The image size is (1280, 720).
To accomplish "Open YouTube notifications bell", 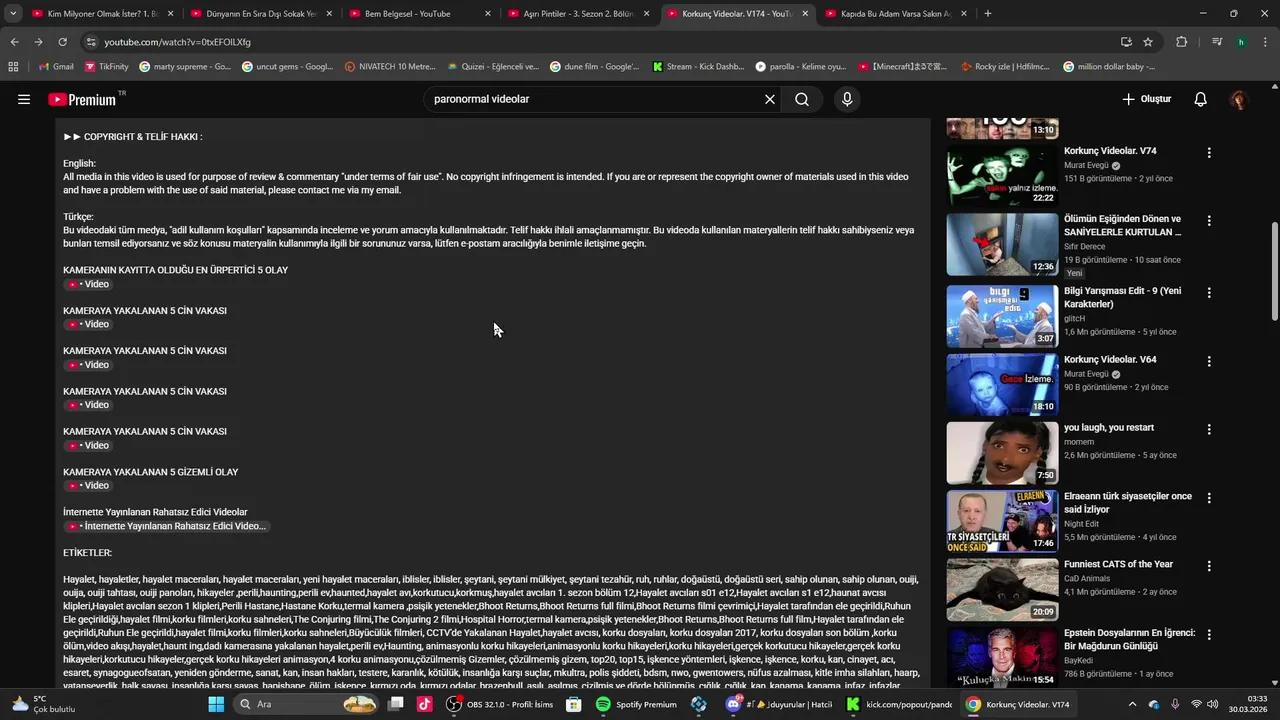I will pyautogui.click(x=1201, y=99).
